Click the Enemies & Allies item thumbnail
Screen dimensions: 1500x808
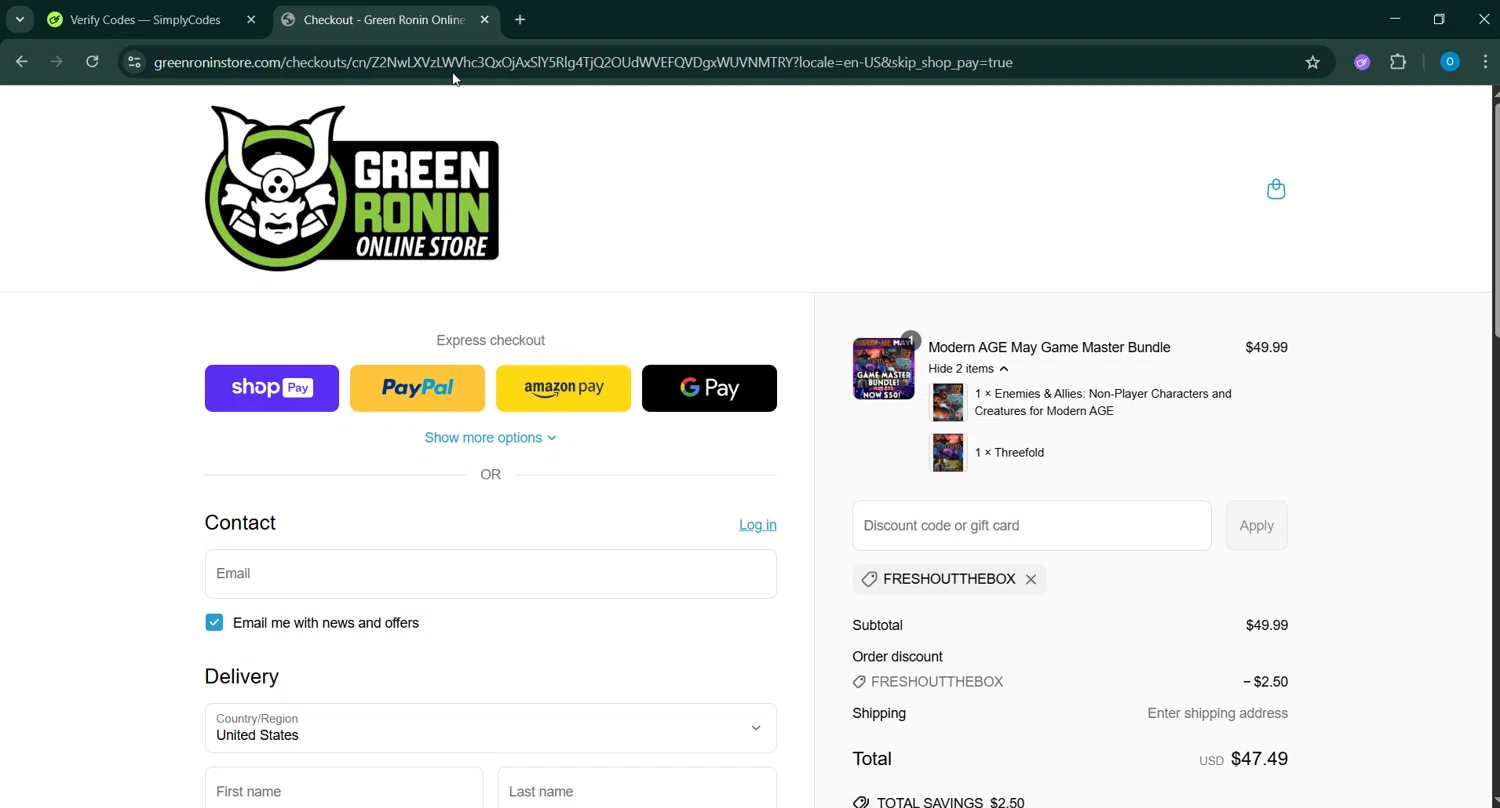coord(948,402)
